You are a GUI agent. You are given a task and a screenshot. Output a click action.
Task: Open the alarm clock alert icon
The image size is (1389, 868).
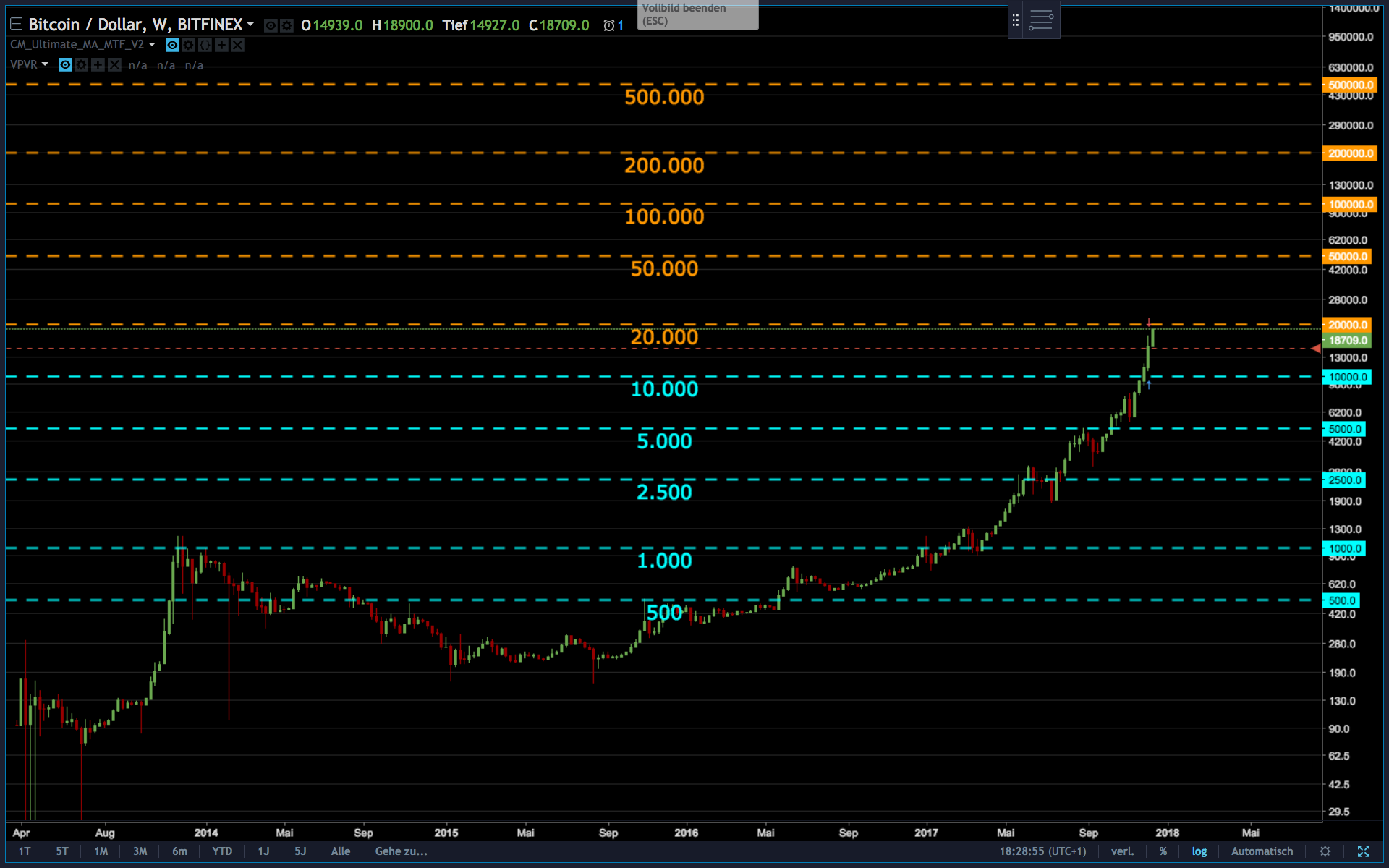[609, 25]
